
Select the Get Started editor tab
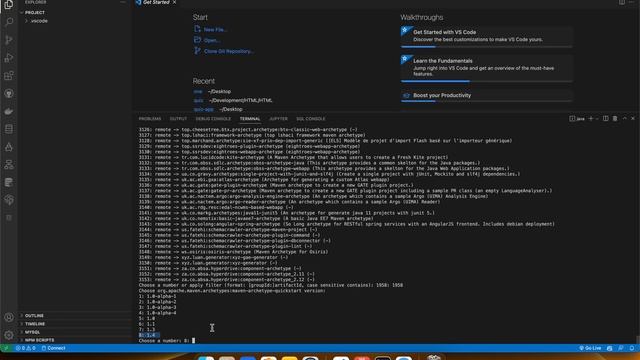tap(156, 2)
